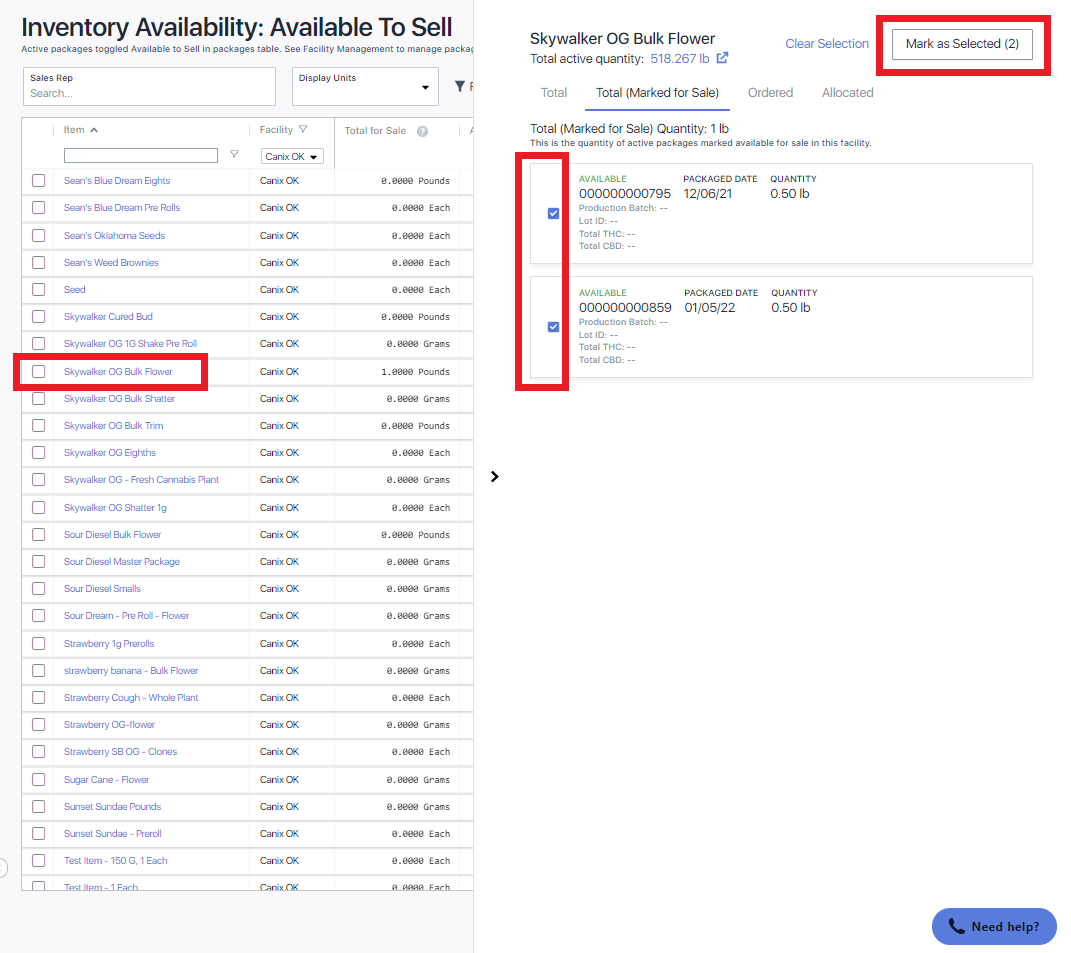Viewport: 1071px width, 953px height.
Task: Switch to the Allocated tab
Action: click(847, 93)
